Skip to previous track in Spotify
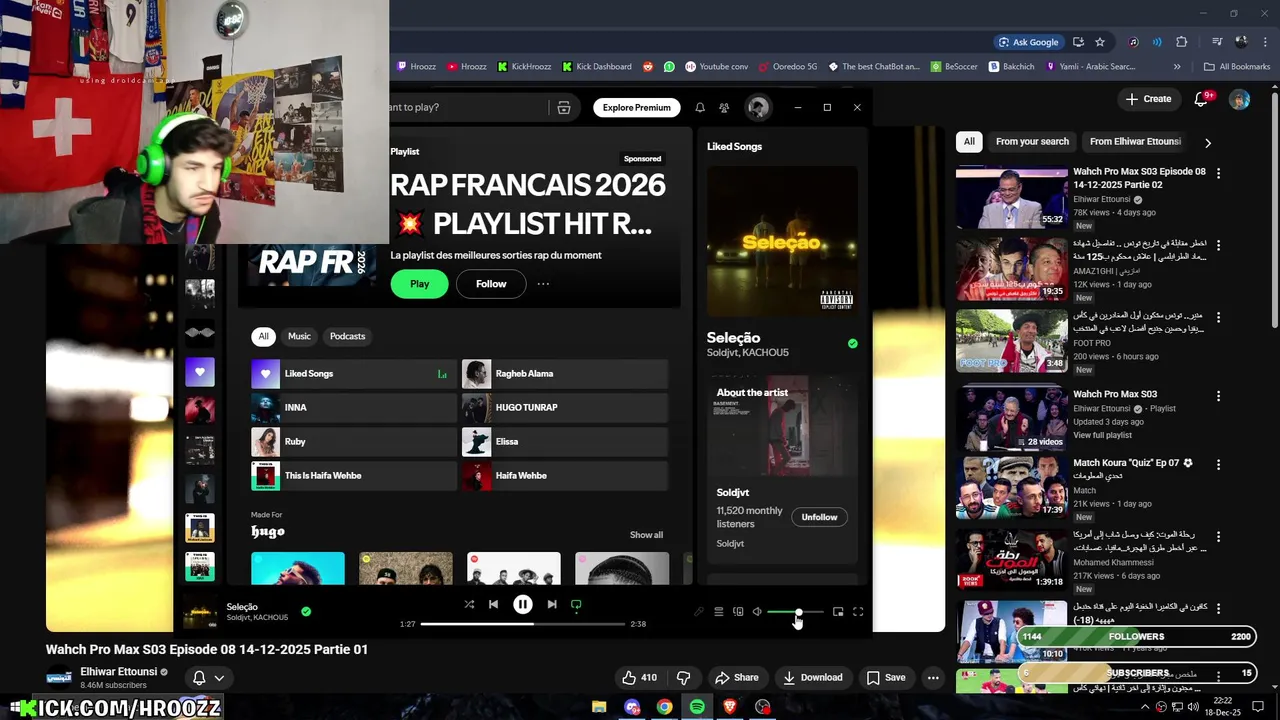This screenshot has height=720, width=1280. [493, 604]
